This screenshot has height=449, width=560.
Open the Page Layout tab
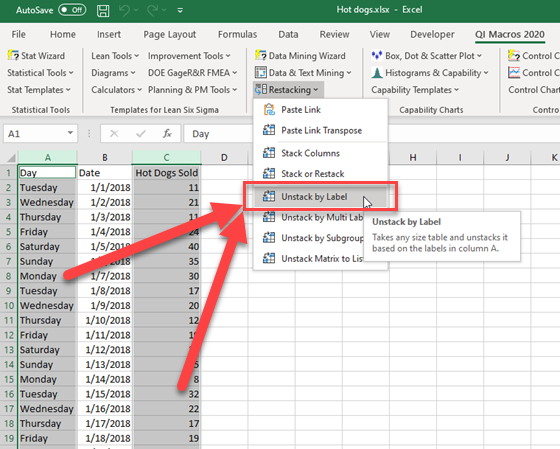tap(170, 34)
